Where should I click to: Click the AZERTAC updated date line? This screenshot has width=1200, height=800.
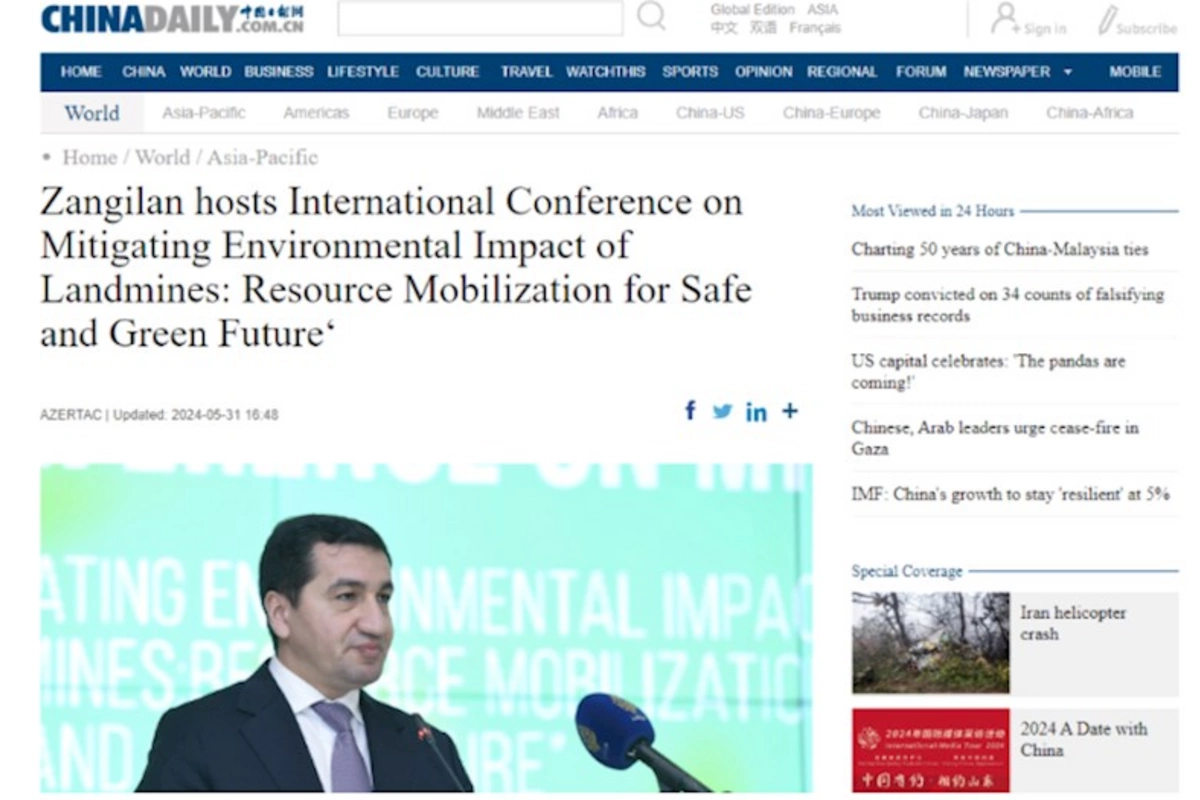pos(159,414)
